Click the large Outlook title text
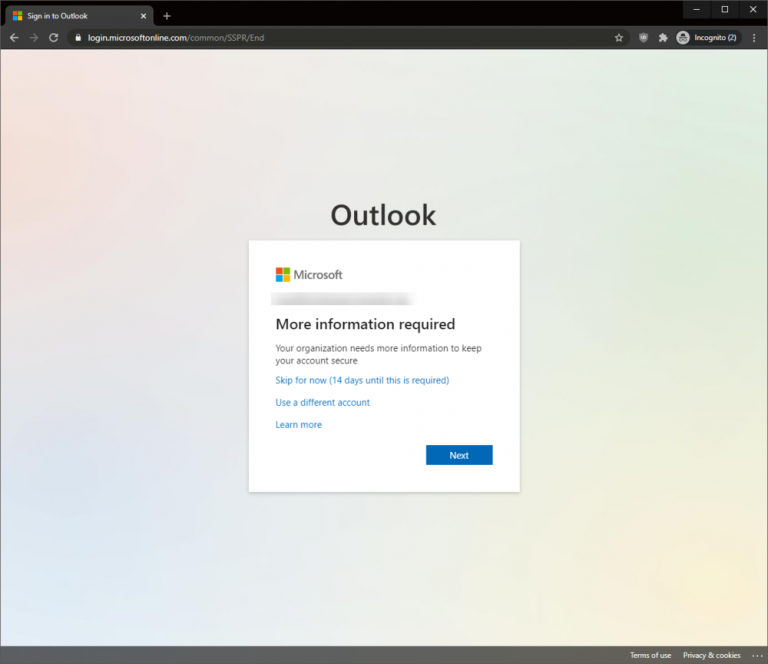Screen dimensions: 768x664 [x=383, y=215]
